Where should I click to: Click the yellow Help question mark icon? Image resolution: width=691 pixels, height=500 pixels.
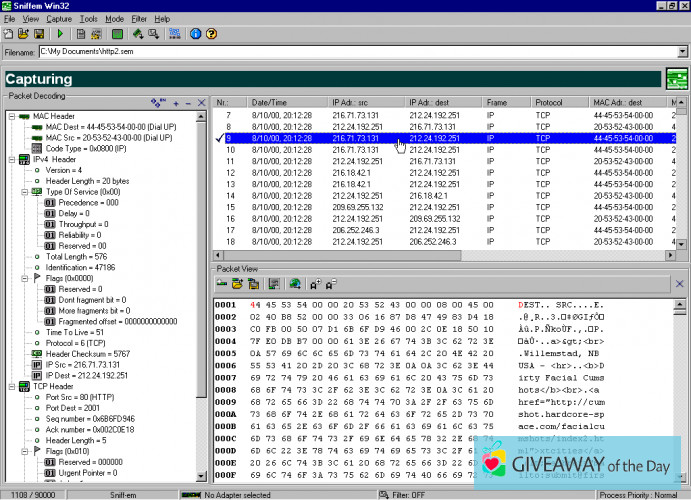coord(210,33)
